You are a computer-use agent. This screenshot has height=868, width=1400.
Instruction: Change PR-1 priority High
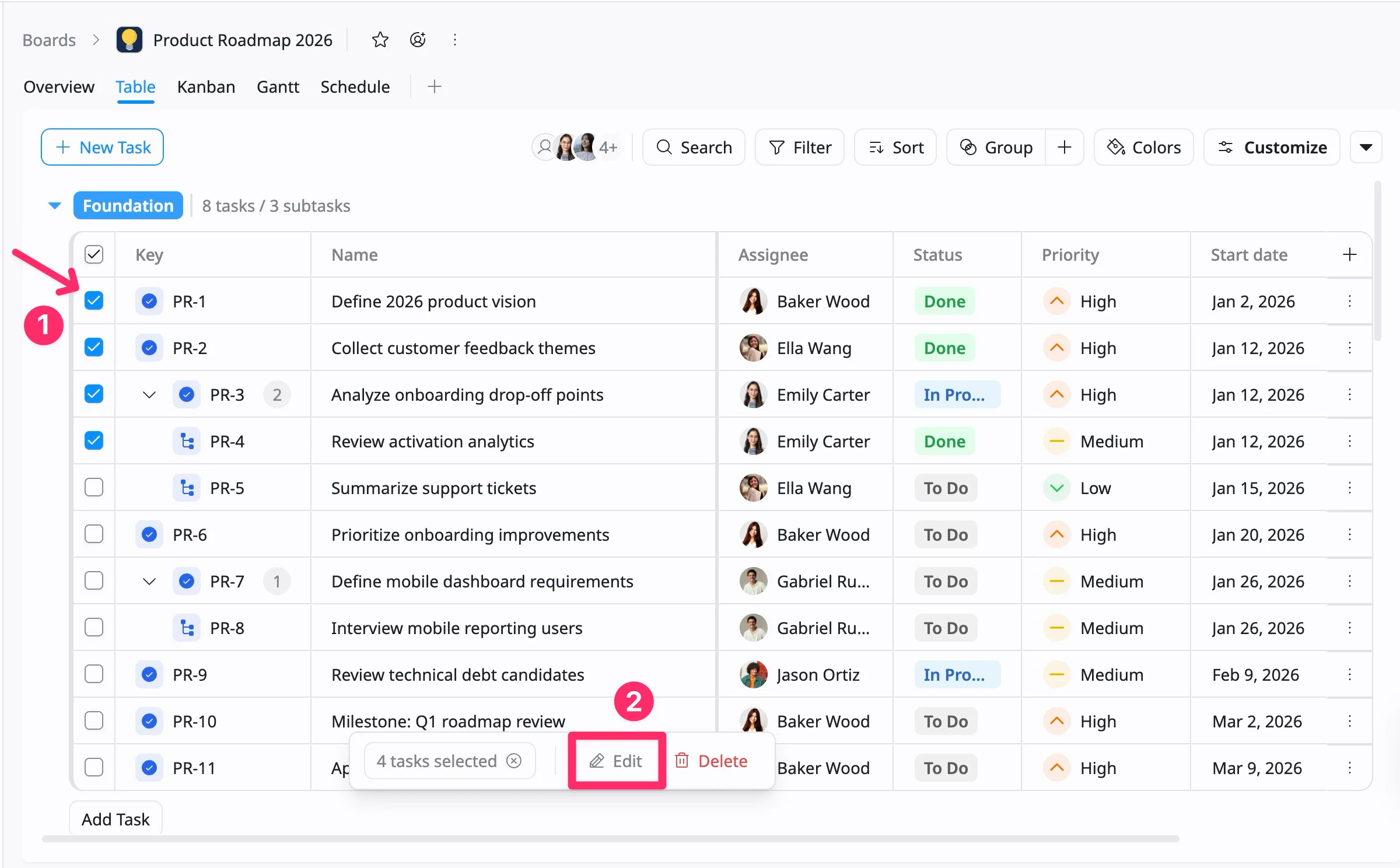(x=1079, y=301)
